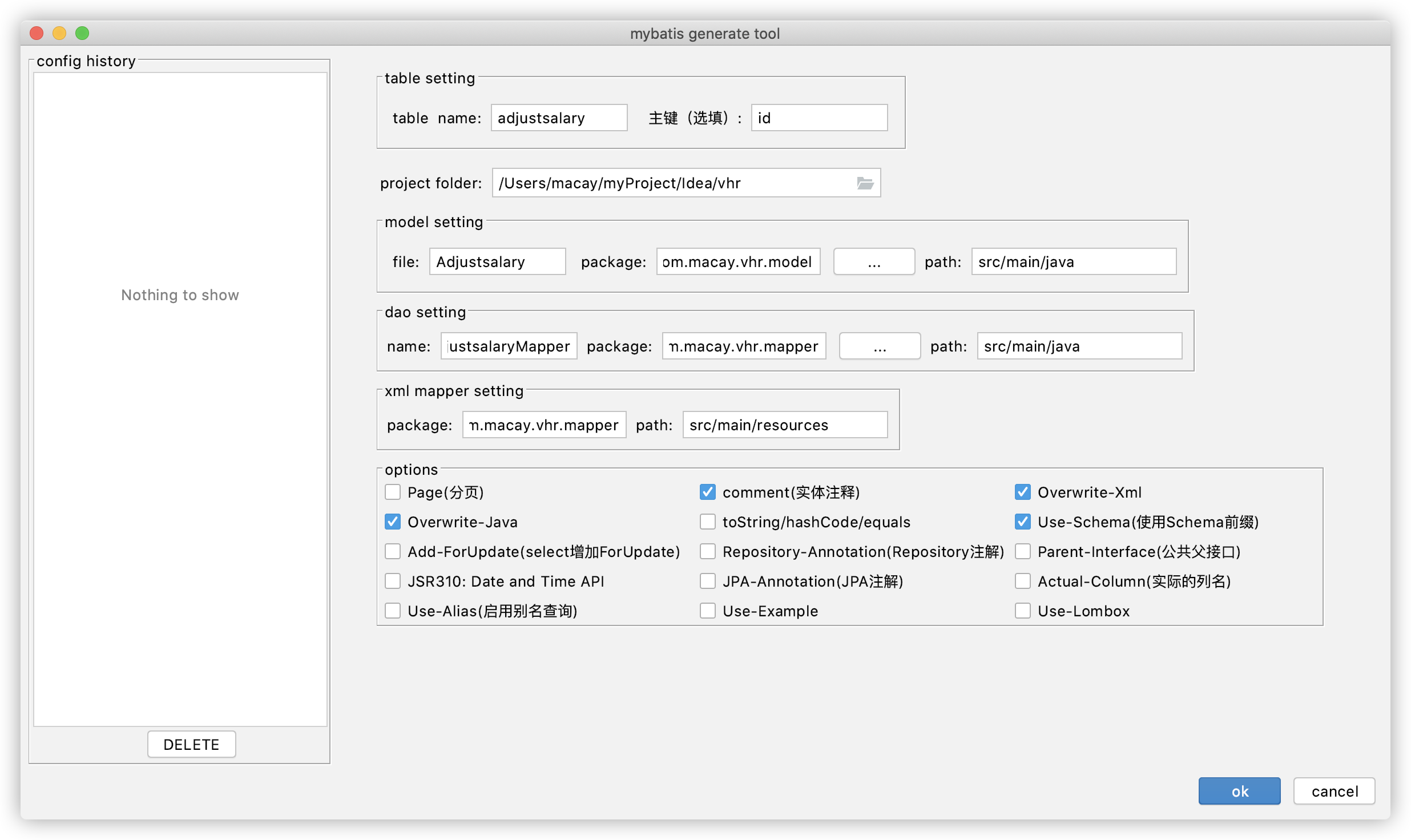Screen dimensions: 1411x840
Task: Enable the Page(分页) checkbox
Action: [x=393, y=492]
